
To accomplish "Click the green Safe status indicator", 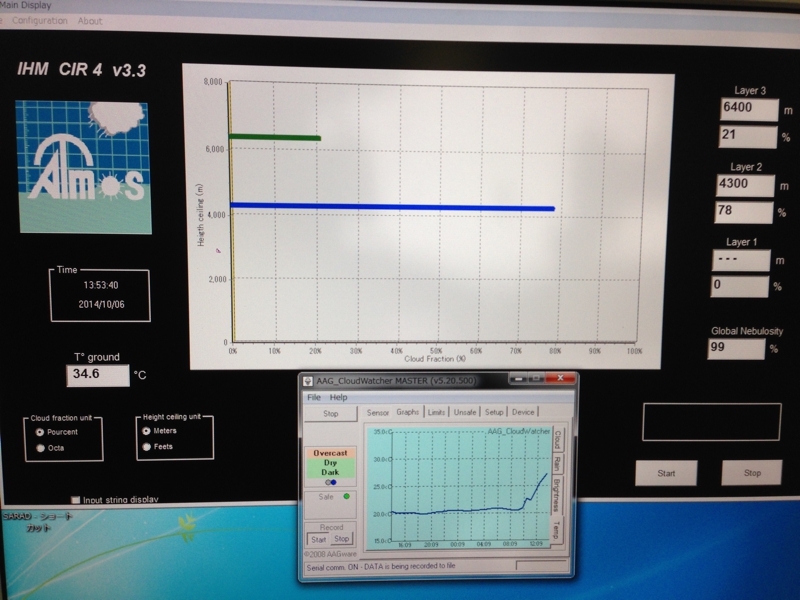I will click(x=347, y=495).
